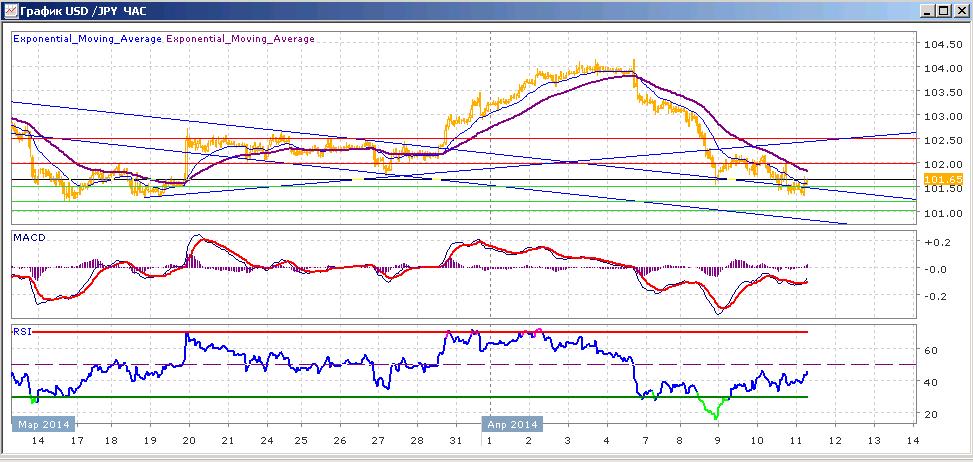Click date label 9 on time axis
Viewport: 973px width, 462px height.
pos(718,441)
